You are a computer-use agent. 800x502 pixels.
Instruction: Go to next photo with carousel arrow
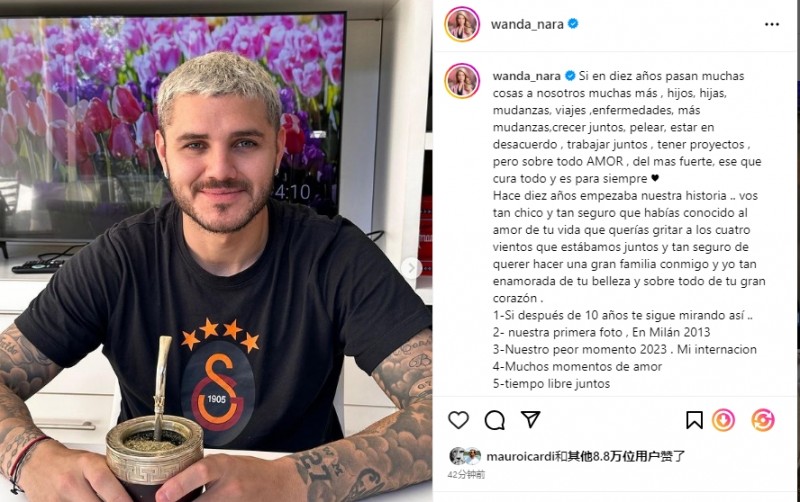click(x=411, y=268)
